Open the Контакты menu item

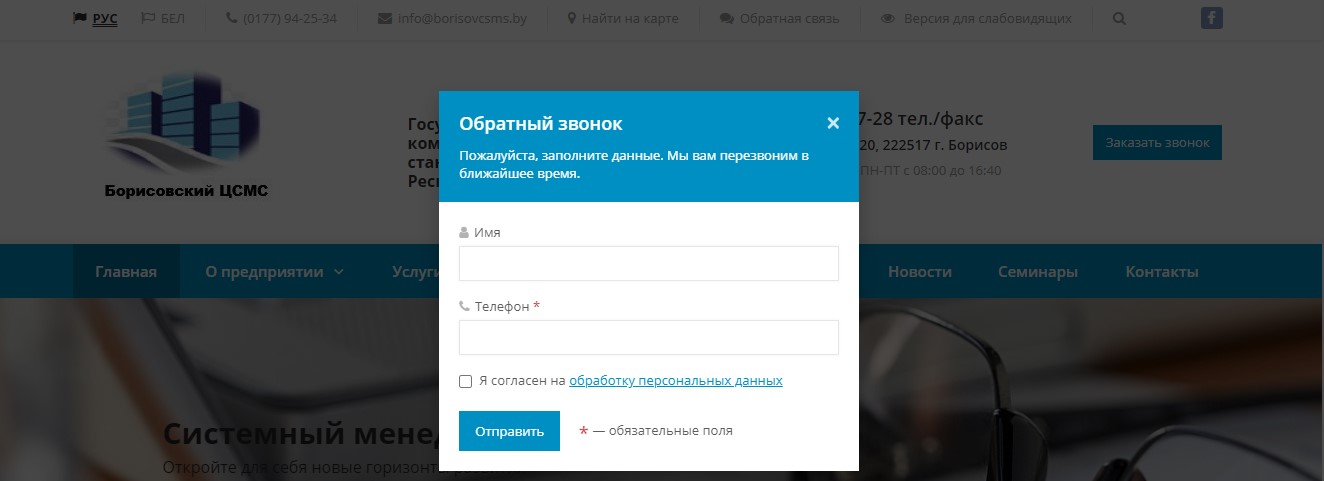click(1162, 272)
